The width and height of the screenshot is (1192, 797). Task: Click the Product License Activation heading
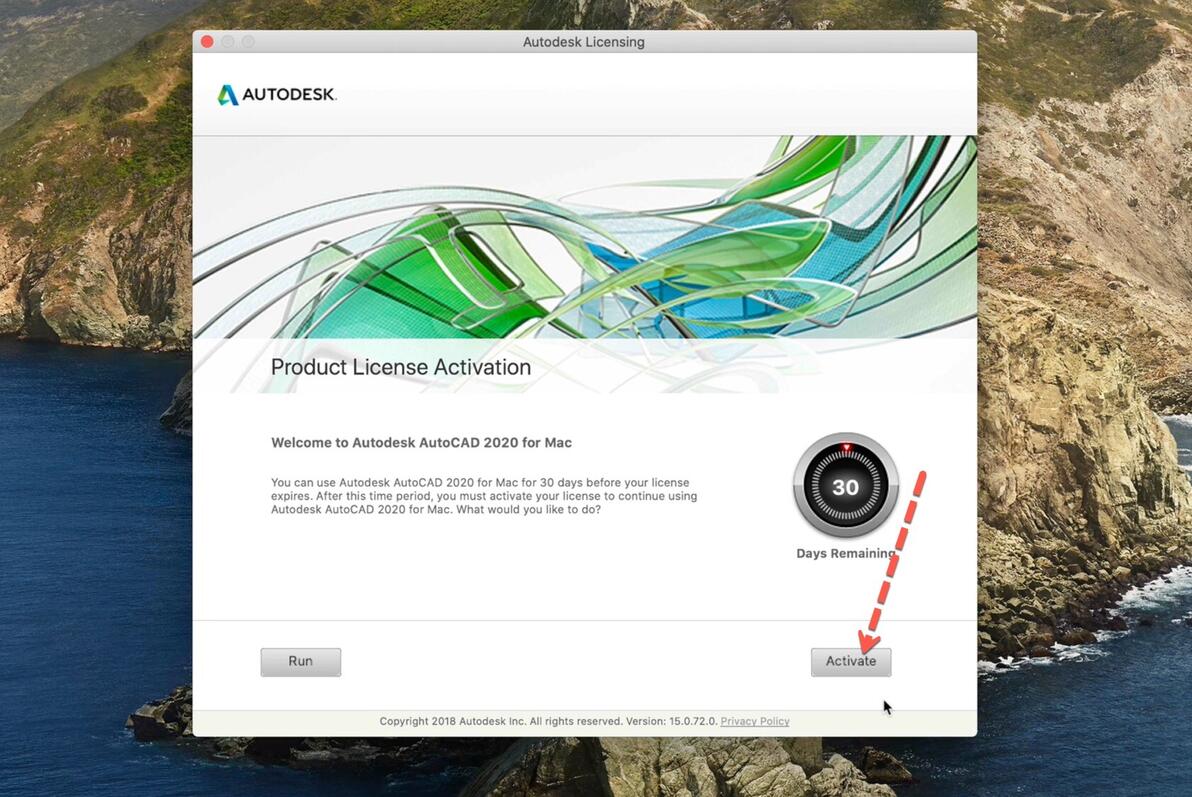tap(401, 367)
